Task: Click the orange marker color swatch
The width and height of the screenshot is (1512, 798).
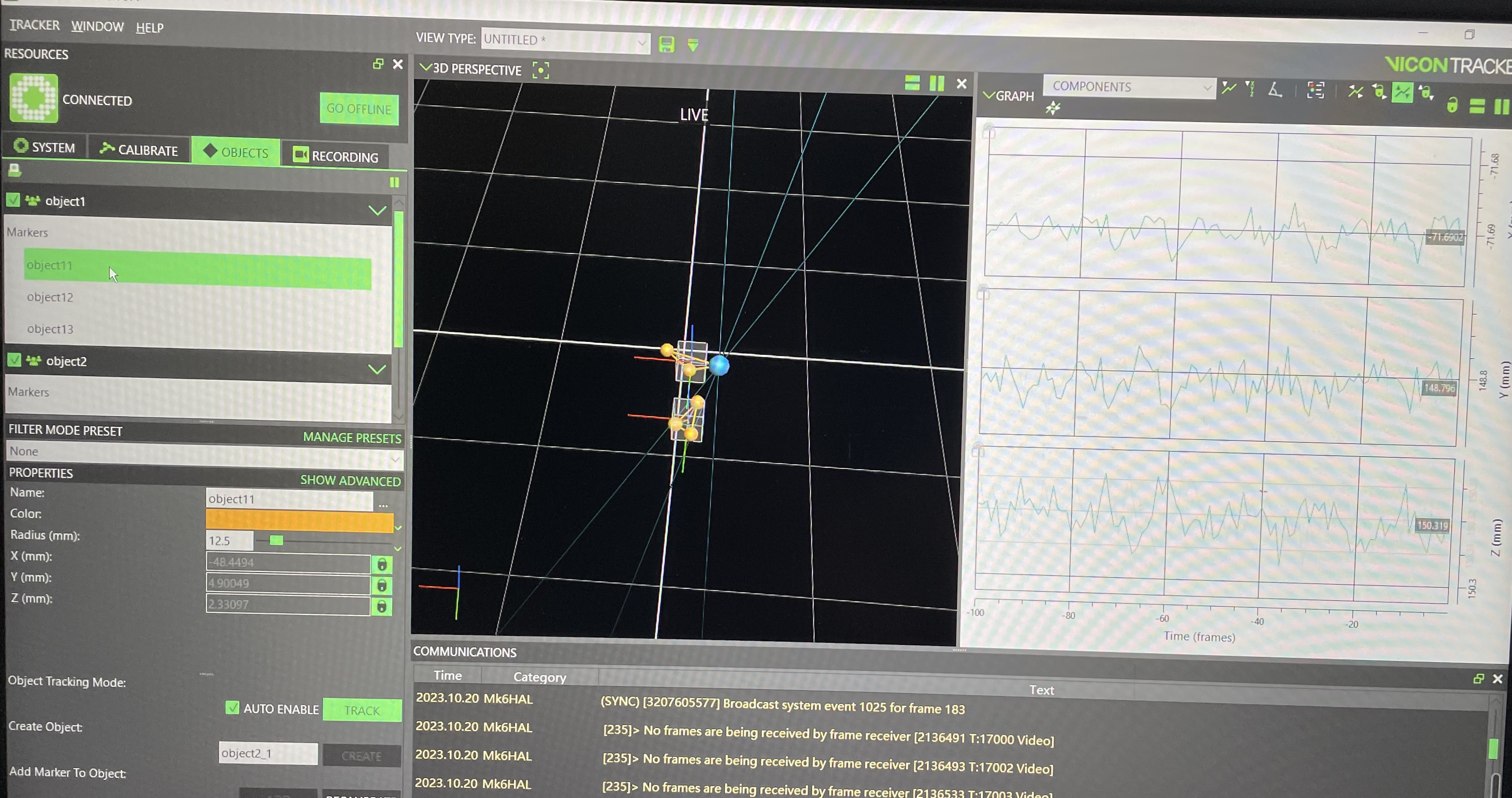Action: 299,522
